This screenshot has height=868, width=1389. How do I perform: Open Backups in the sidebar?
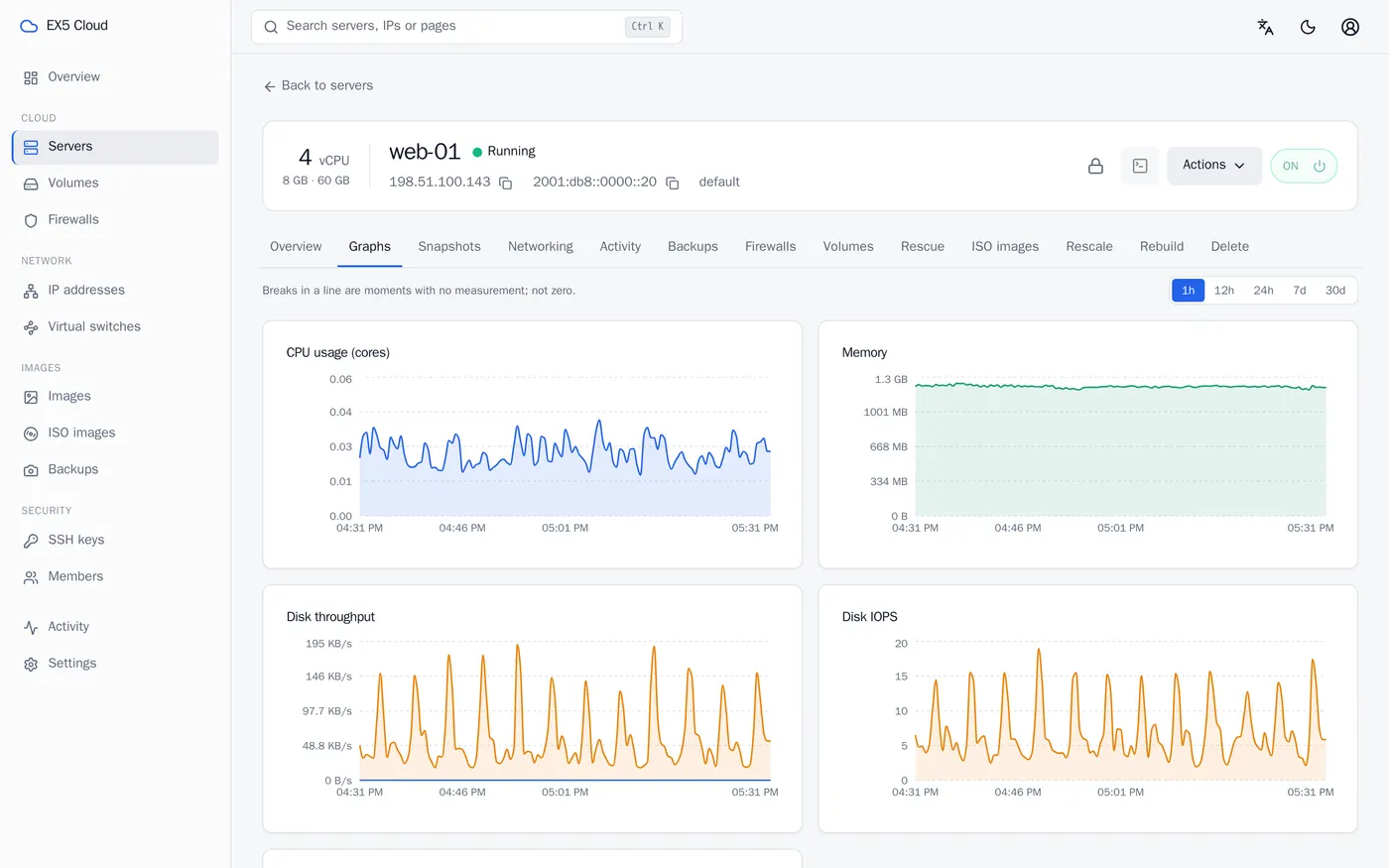115,470
